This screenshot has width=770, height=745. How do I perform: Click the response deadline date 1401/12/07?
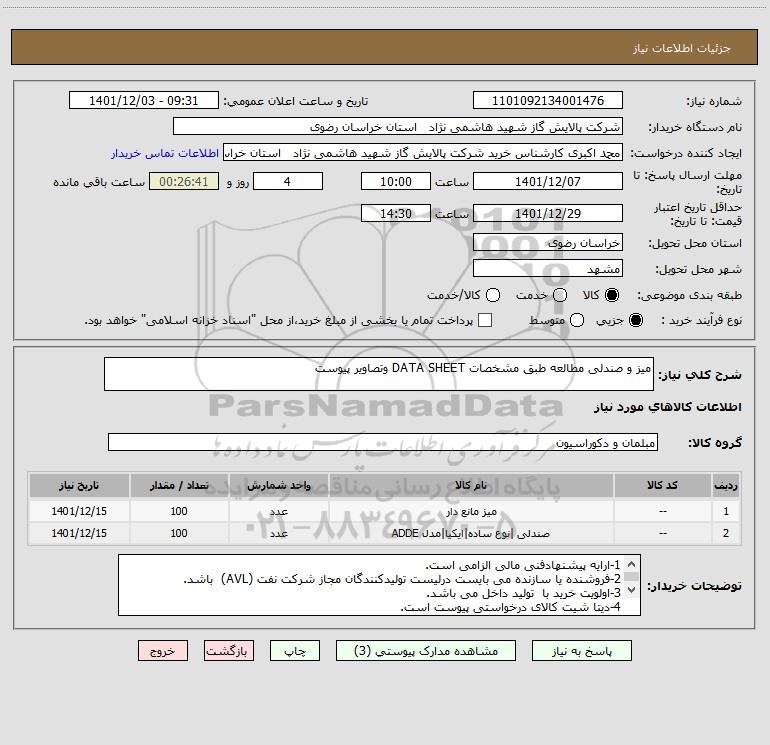[x=548, y=181]
